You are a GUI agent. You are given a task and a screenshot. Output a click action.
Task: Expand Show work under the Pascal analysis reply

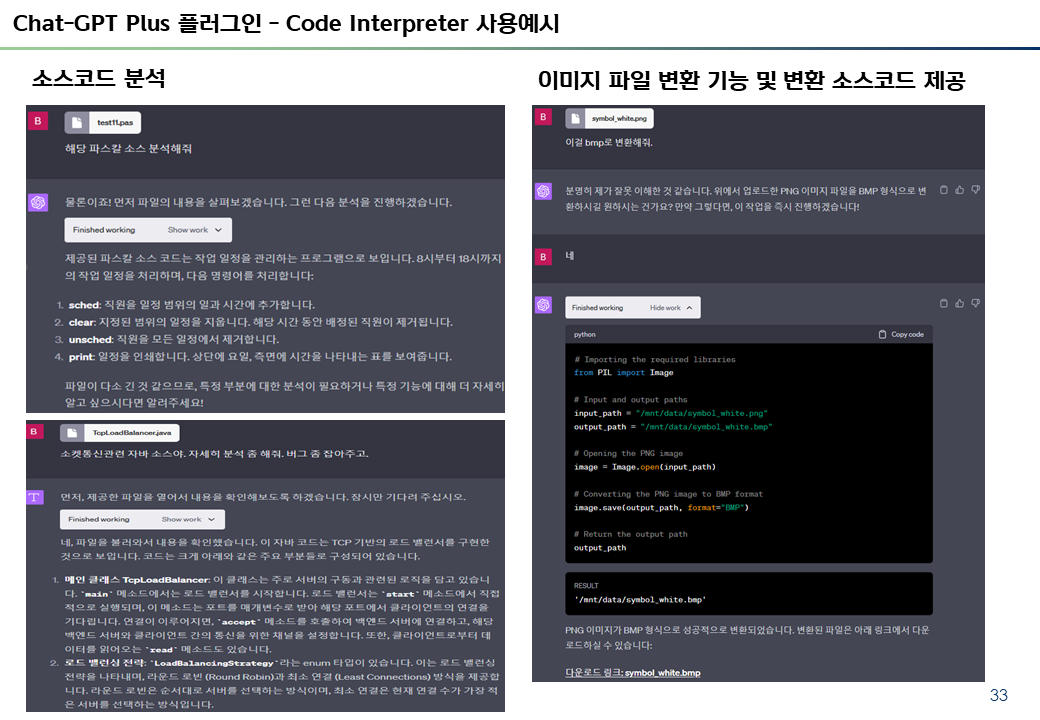coord(194,230)
